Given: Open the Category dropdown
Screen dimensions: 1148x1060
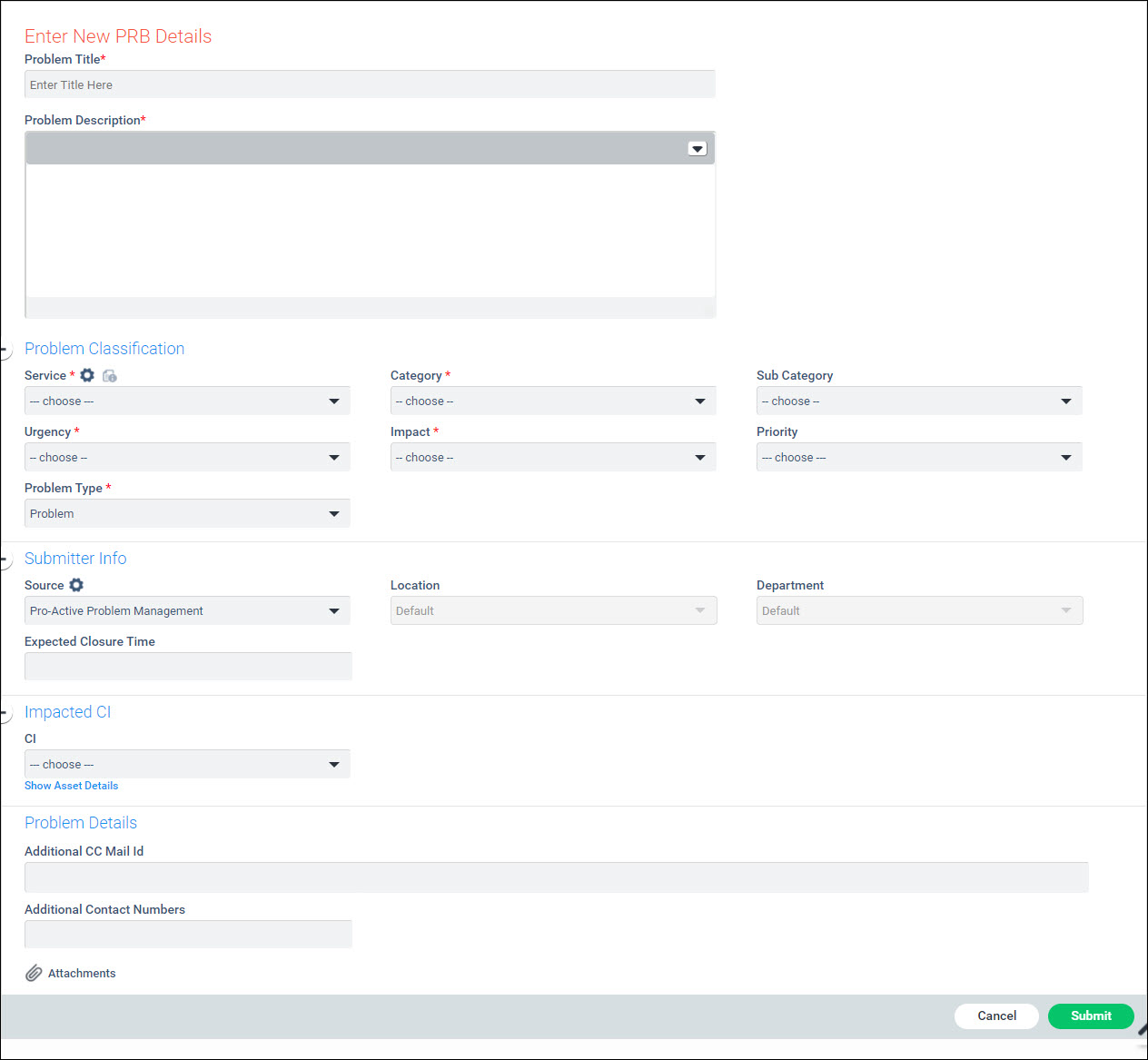Looking at the screenshot, I should pos(552,401).
